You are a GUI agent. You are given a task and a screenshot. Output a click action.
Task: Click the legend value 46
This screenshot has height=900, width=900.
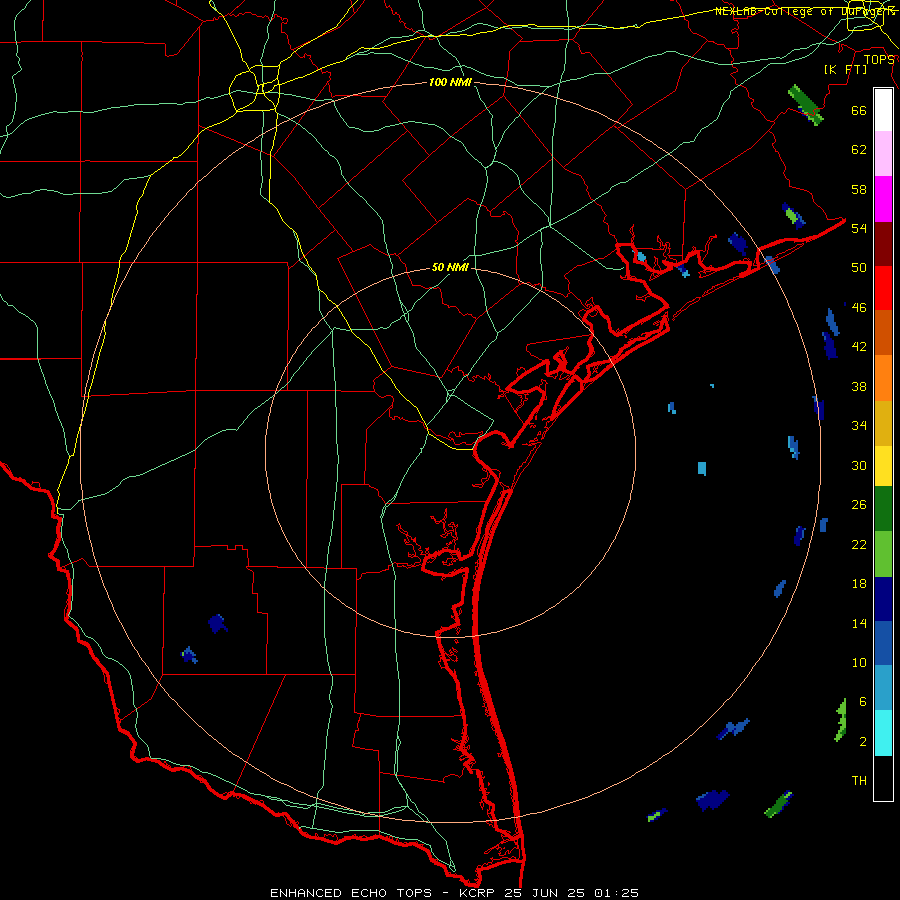859,307
